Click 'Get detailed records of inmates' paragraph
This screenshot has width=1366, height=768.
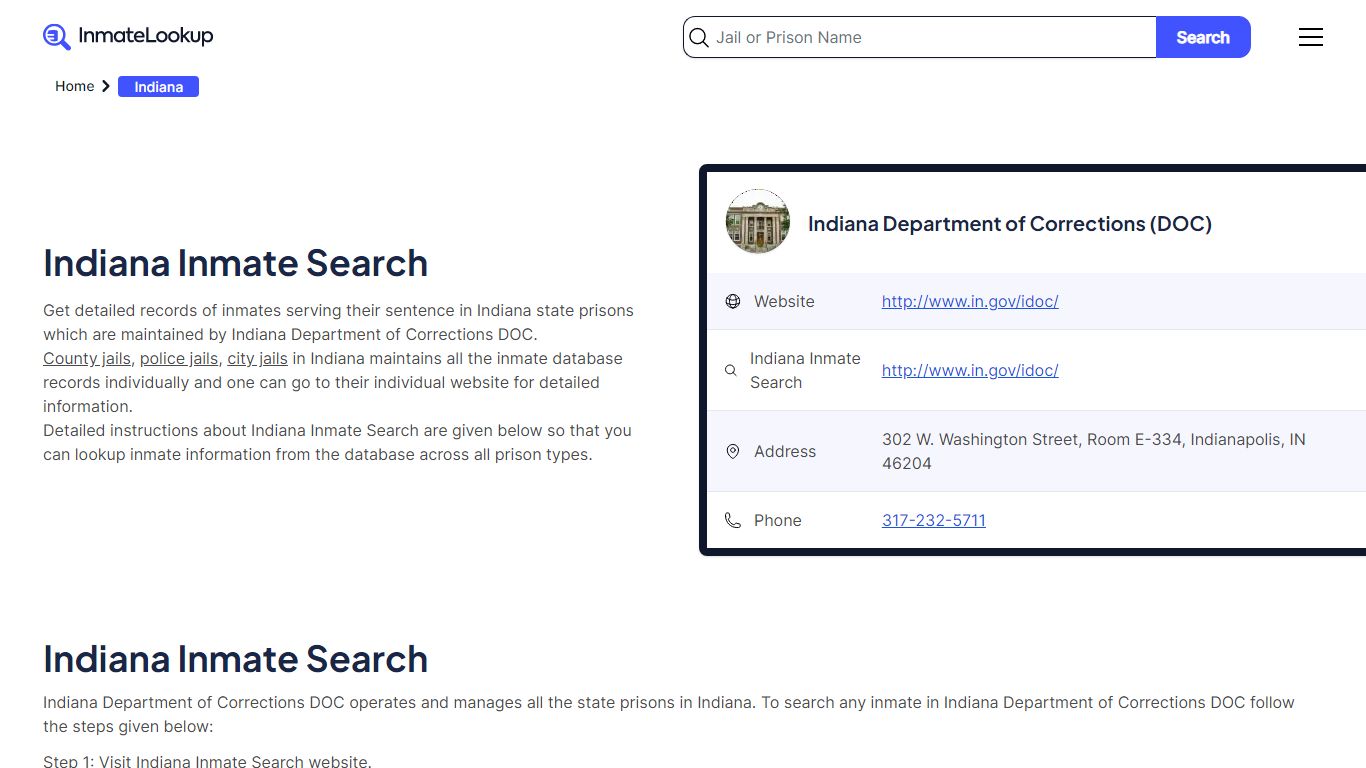(338, 322)
